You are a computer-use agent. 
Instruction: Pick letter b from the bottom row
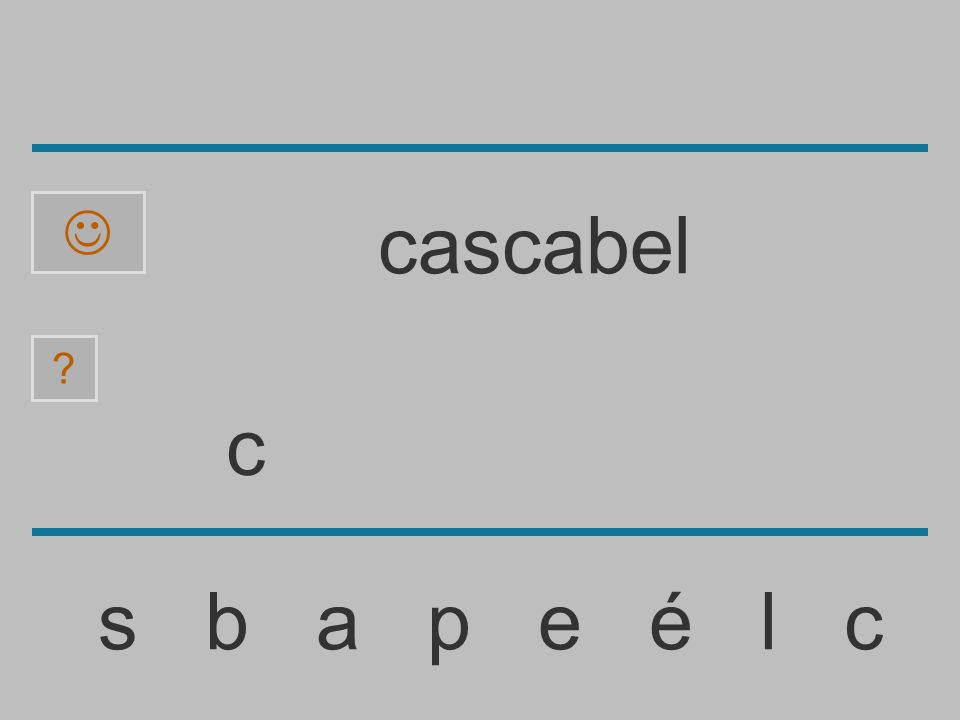point(227,620)
